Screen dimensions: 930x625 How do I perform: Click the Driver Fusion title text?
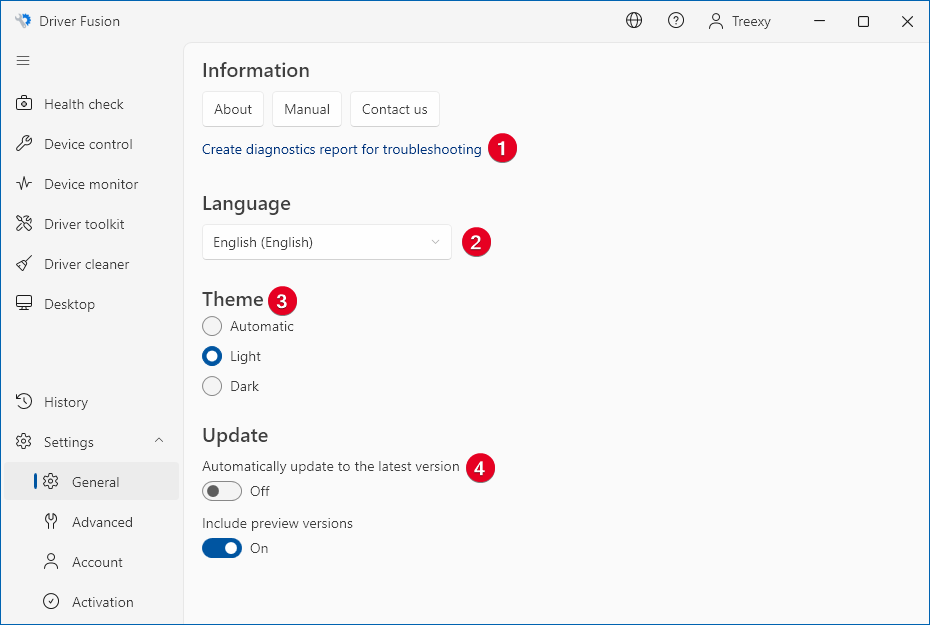[x=79, y=21]
